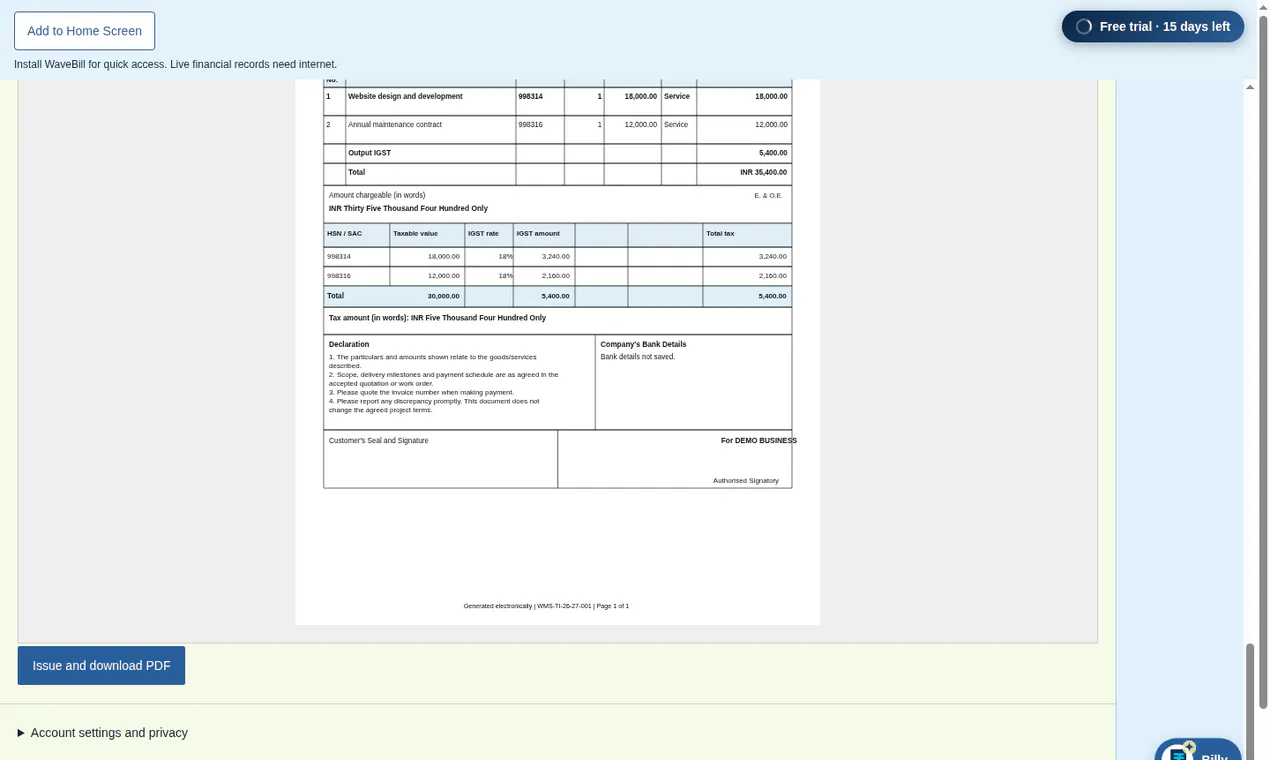Image resolution: width=1270 pixels, height=760 pixels.
Task: Click Add to Home Screen button
Action: pos(84,31)
